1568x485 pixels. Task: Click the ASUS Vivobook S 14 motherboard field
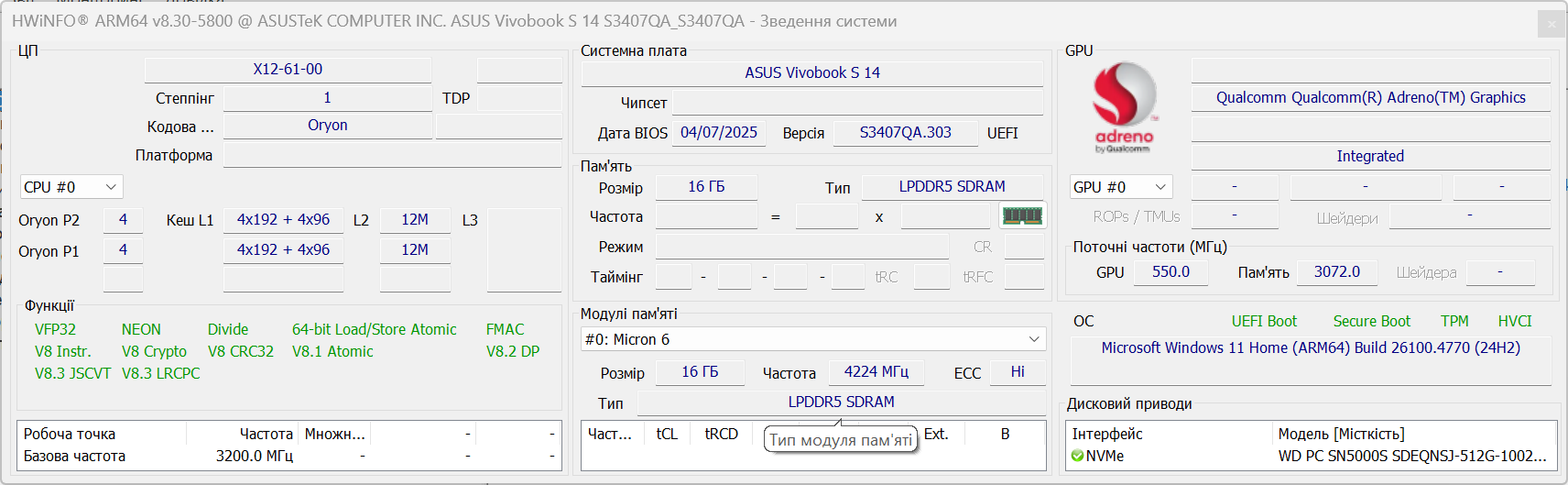pyautogui.click(x=812, y=72)
